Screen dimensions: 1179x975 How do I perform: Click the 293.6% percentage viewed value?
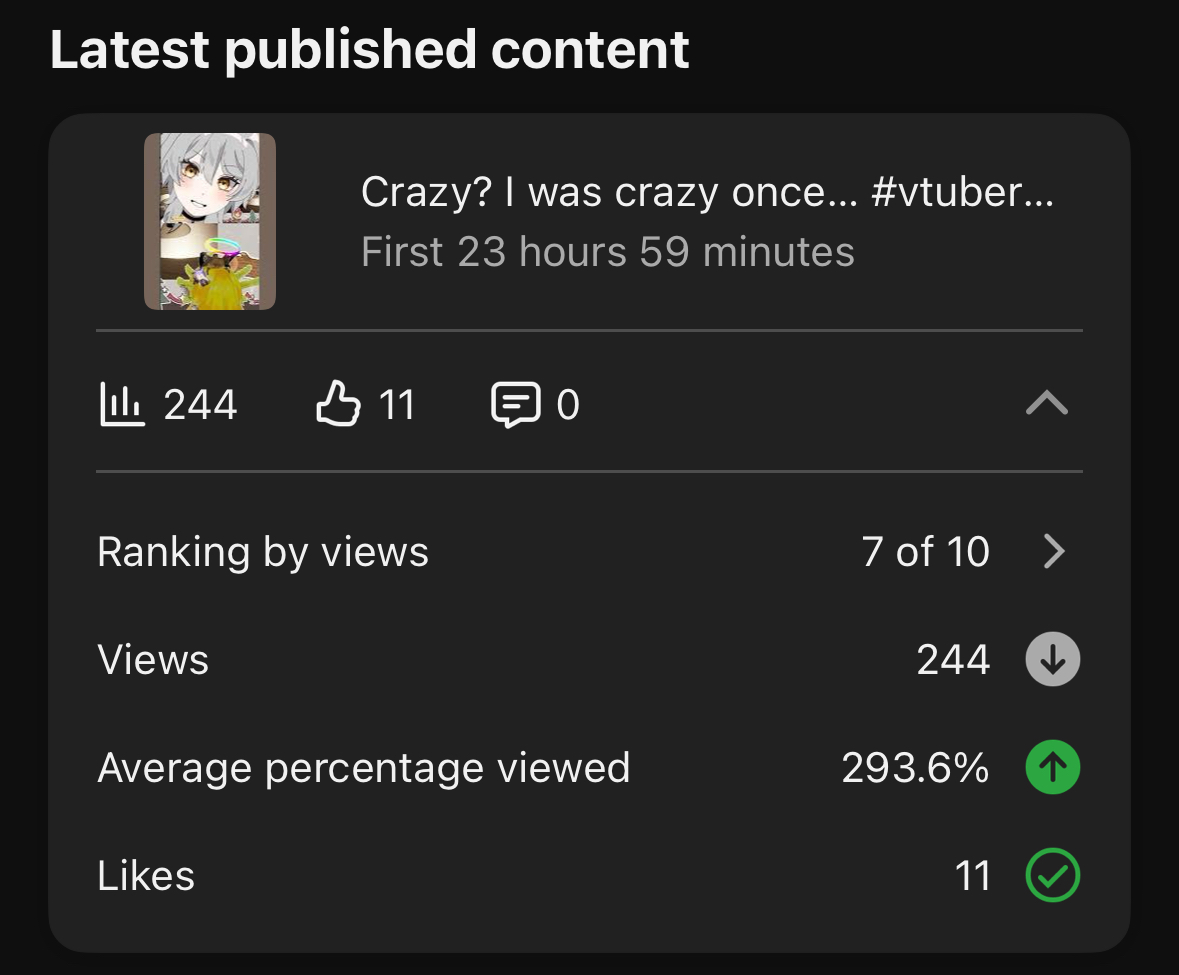coord(915,768)
